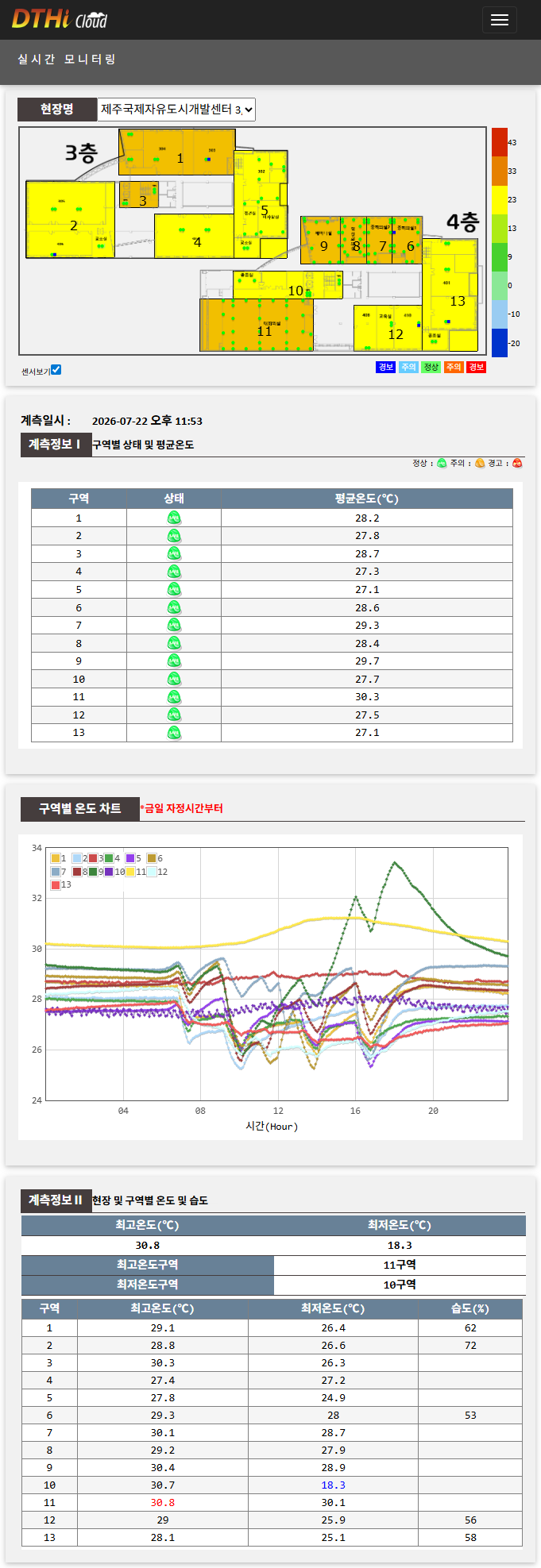This screenshot has height=1568, width=541.
Task: Click zone 7 status icon in table
Action: click(x=174, y=626)
